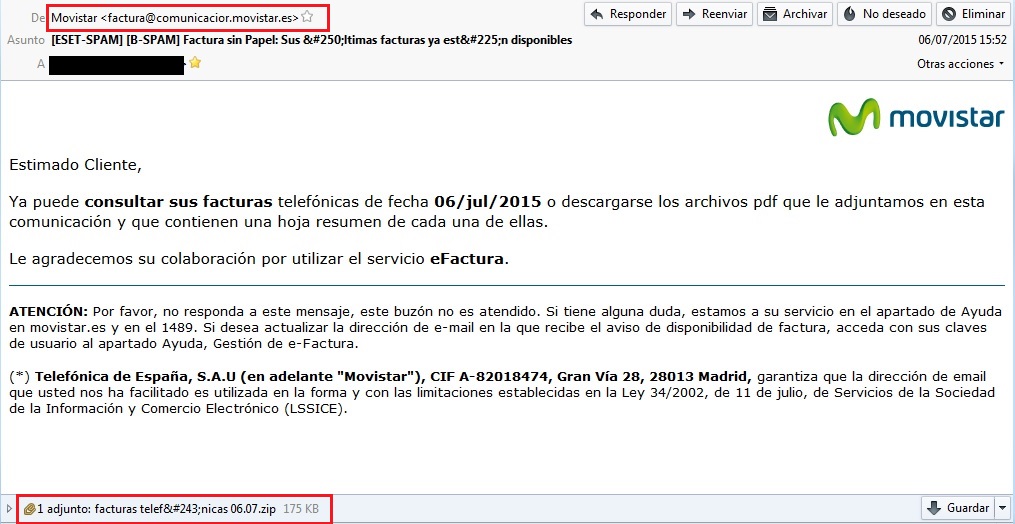Click the Responder reply button
This screenshot has width=1015, height=524.
coord(627,14)
